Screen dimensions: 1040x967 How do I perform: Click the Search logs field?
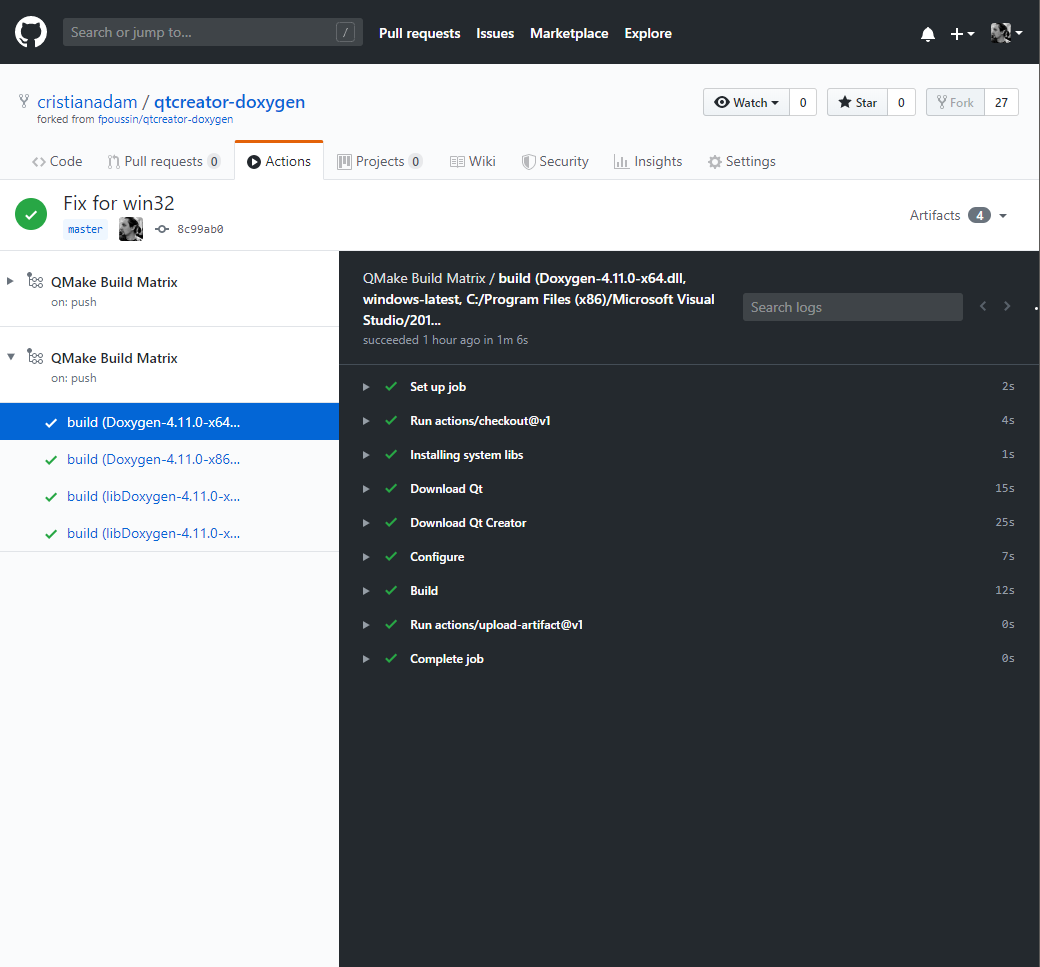point(852,306)
